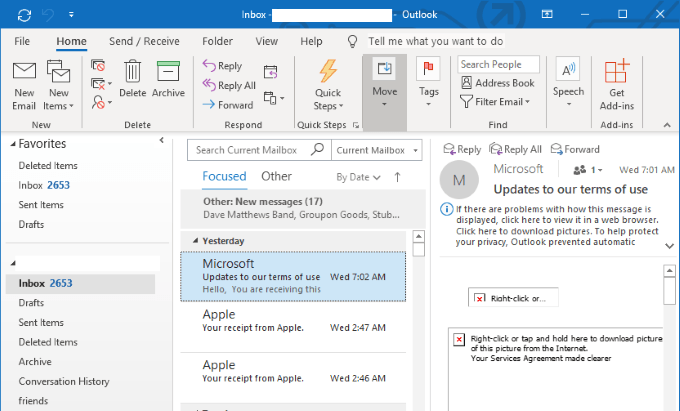Viewport: 680px width, 411px height.
Task: Open Address Book from Find group
Action: click(x=497, y=83)
